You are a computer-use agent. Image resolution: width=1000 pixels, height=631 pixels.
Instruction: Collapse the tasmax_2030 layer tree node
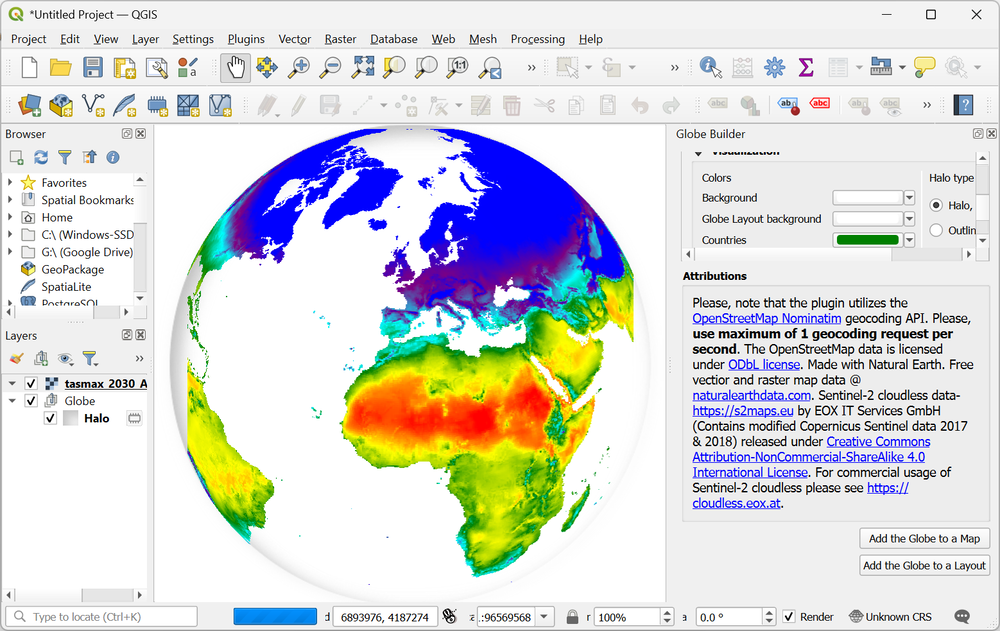click(x=12, y=383)
